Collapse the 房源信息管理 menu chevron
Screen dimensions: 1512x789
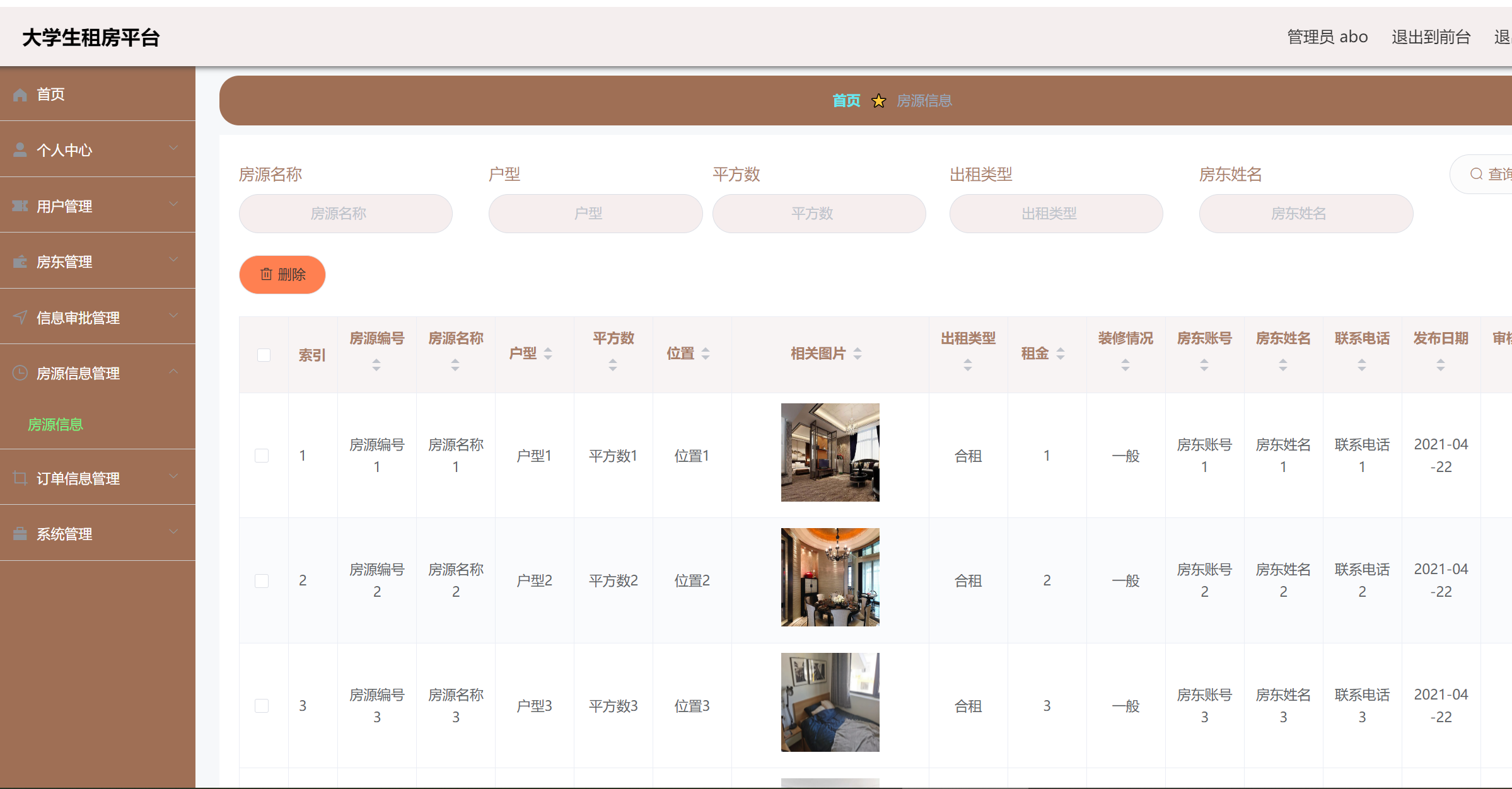(x=173, y=371)
